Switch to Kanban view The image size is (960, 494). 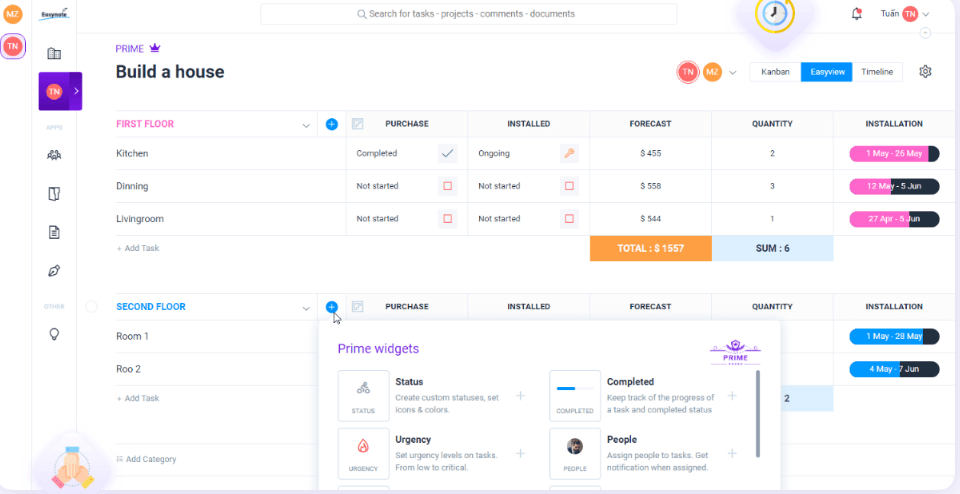(775, 72)
